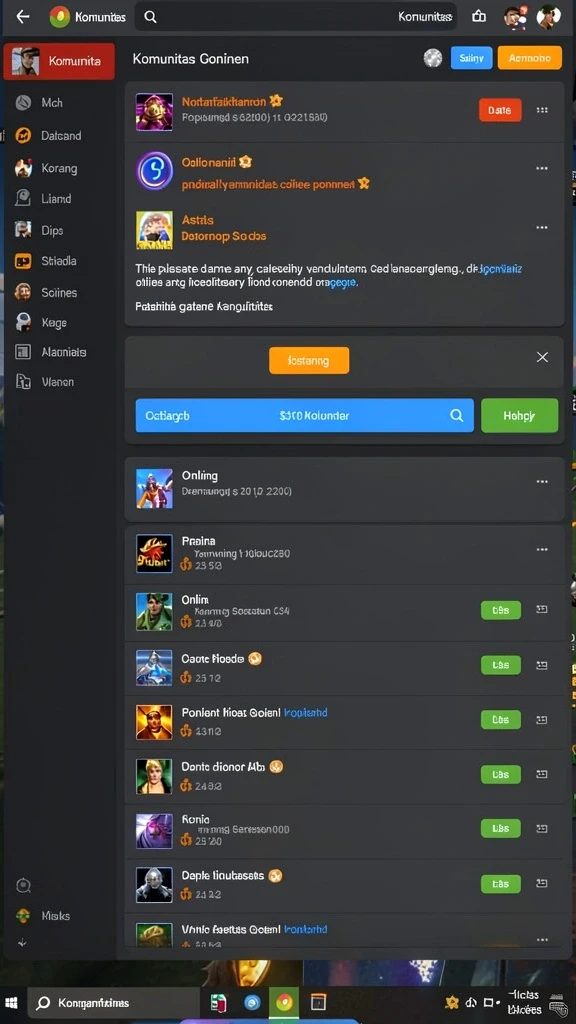
Task: Click the Onlim game thumbnail
Action: click(154, 611)
